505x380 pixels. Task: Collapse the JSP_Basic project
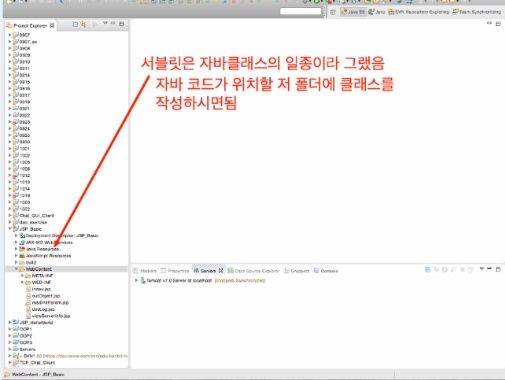(x=10, y=229)
